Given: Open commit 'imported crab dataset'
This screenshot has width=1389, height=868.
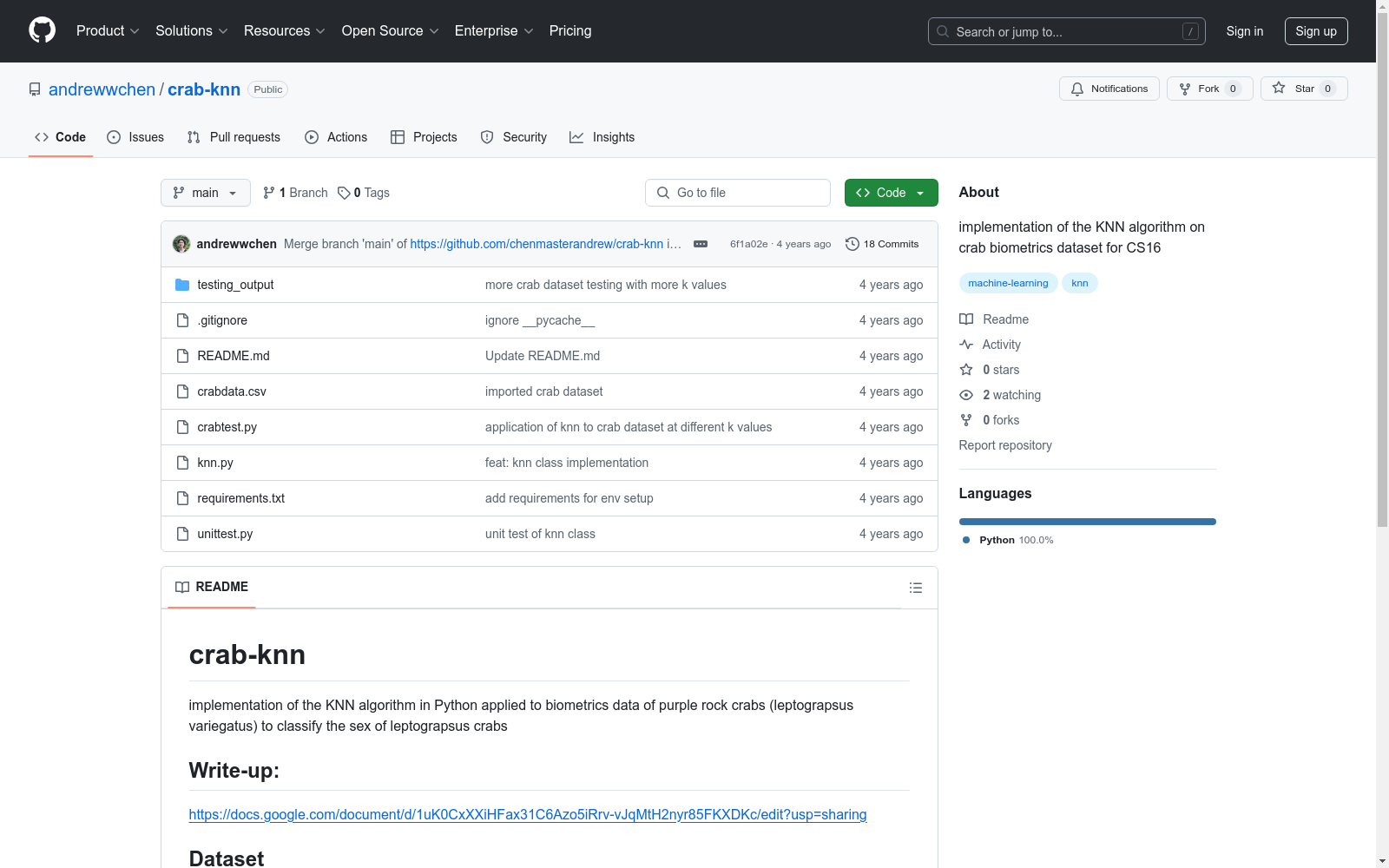Looking at the screenshot, I should tap(543, 391).
